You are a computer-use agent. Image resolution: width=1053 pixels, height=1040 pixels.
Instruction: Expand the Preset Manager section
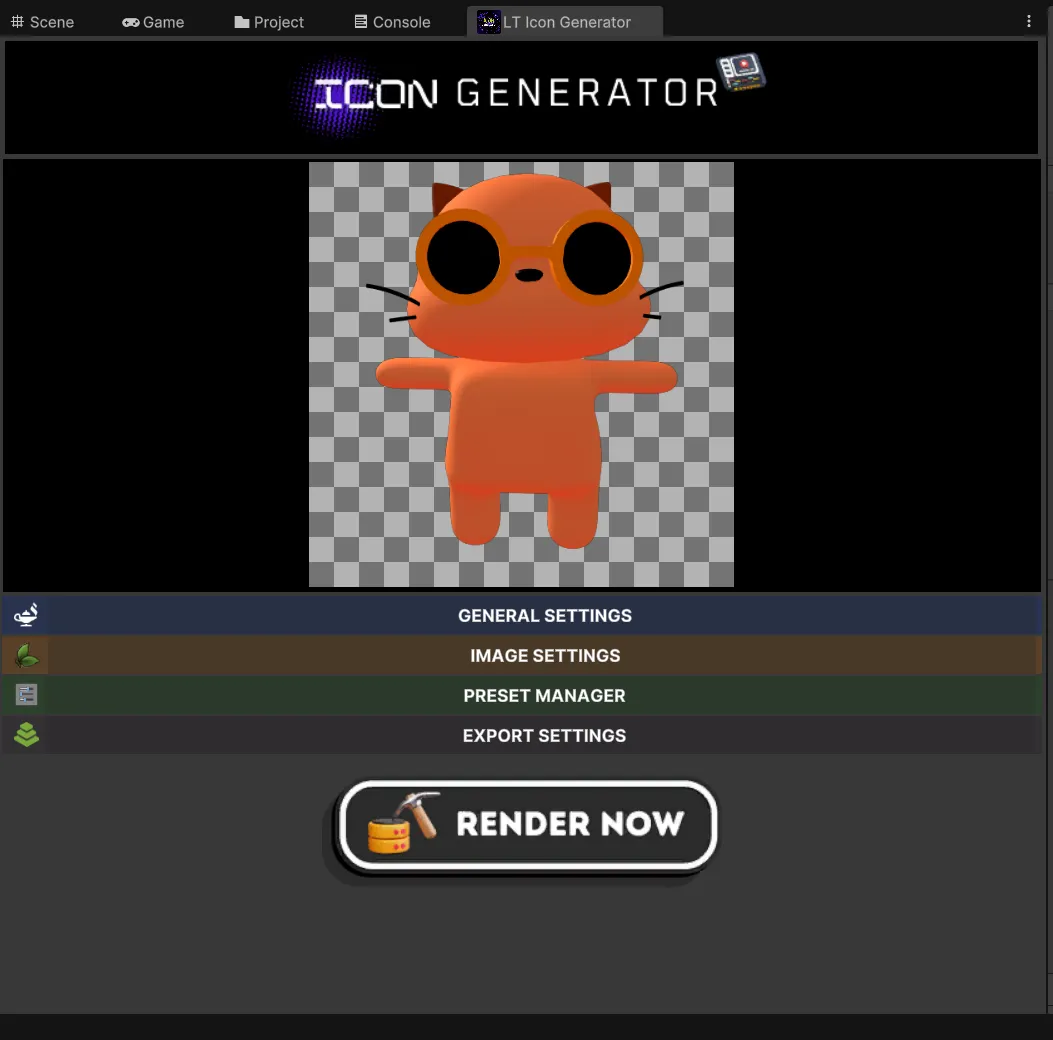click(x=544, y=695)
